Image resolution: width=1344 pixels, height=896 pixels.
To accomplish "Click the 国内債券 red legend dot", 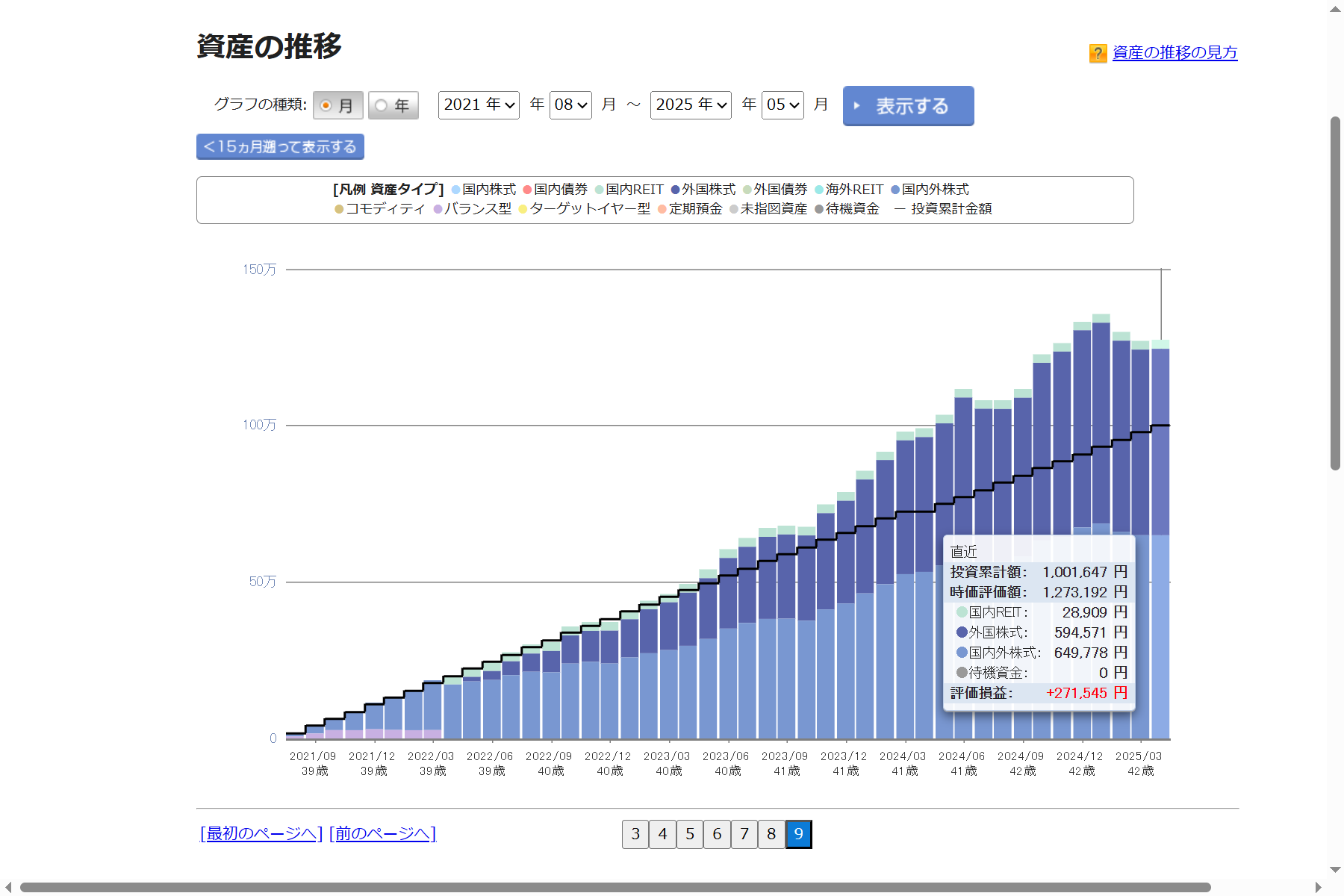I will click(527, 190).
